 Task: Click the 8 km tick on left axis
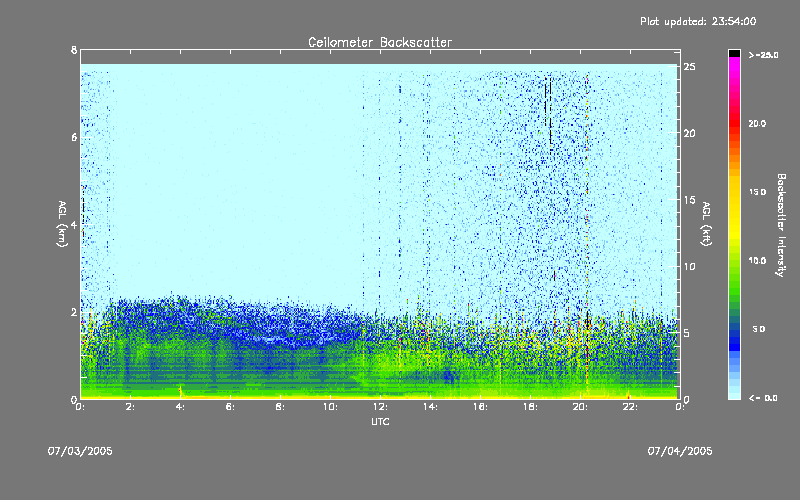tap(74, 50)
